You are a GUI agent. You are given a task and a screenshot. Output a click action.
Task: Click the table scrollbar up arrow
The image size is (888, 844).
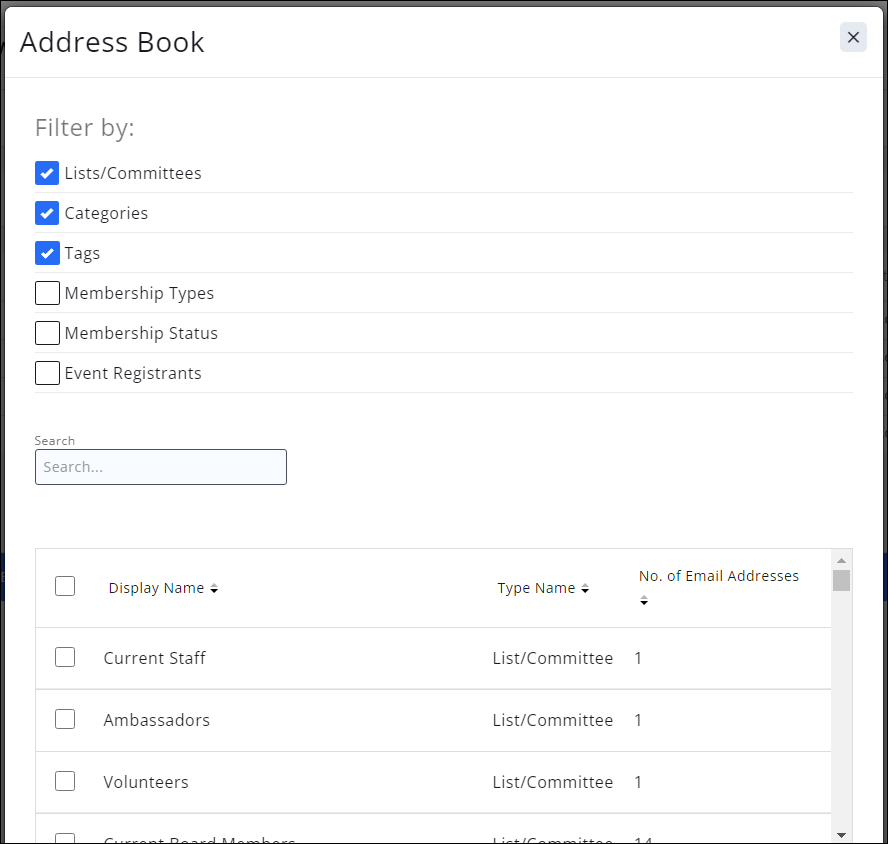click(841, 560)
